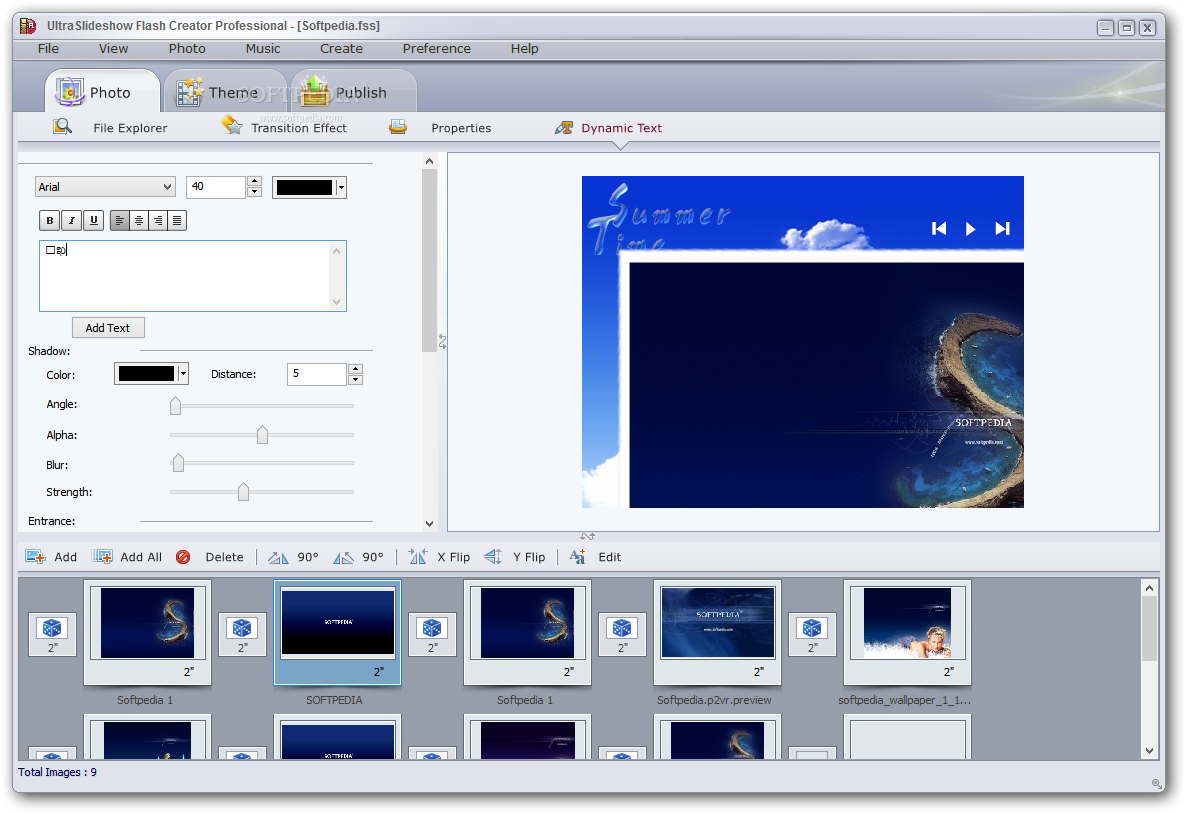Click the Strength slider handle

[x=244, y=492]
